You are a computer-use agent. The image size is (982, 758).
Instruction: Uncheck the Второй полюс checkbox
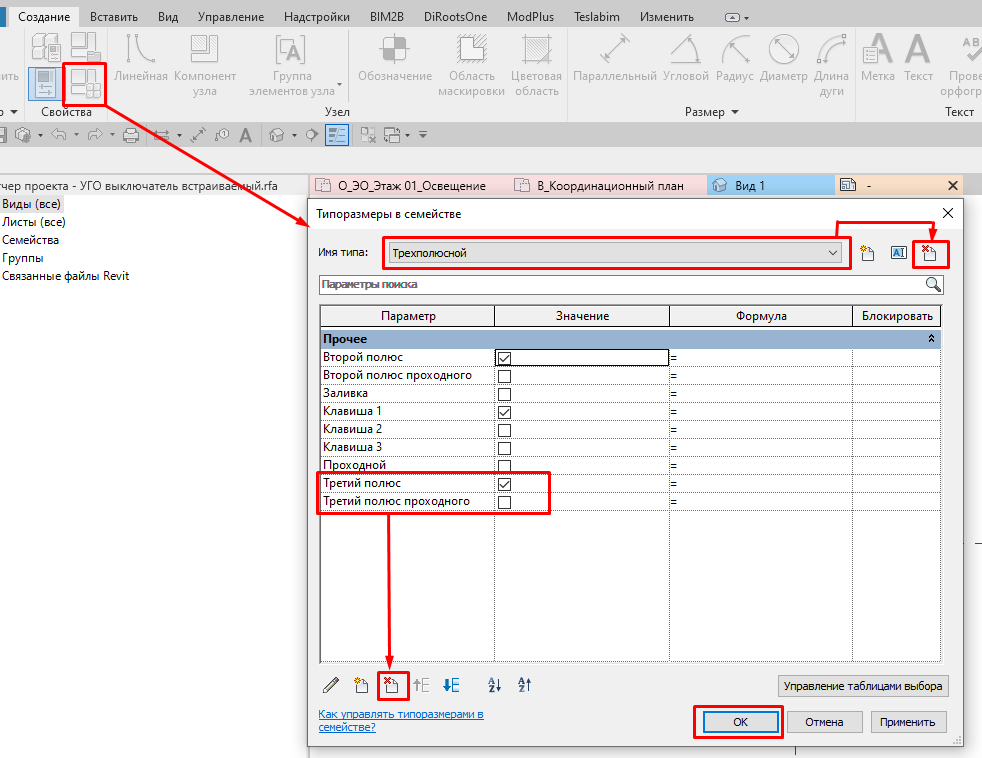[x=504, y=358]
